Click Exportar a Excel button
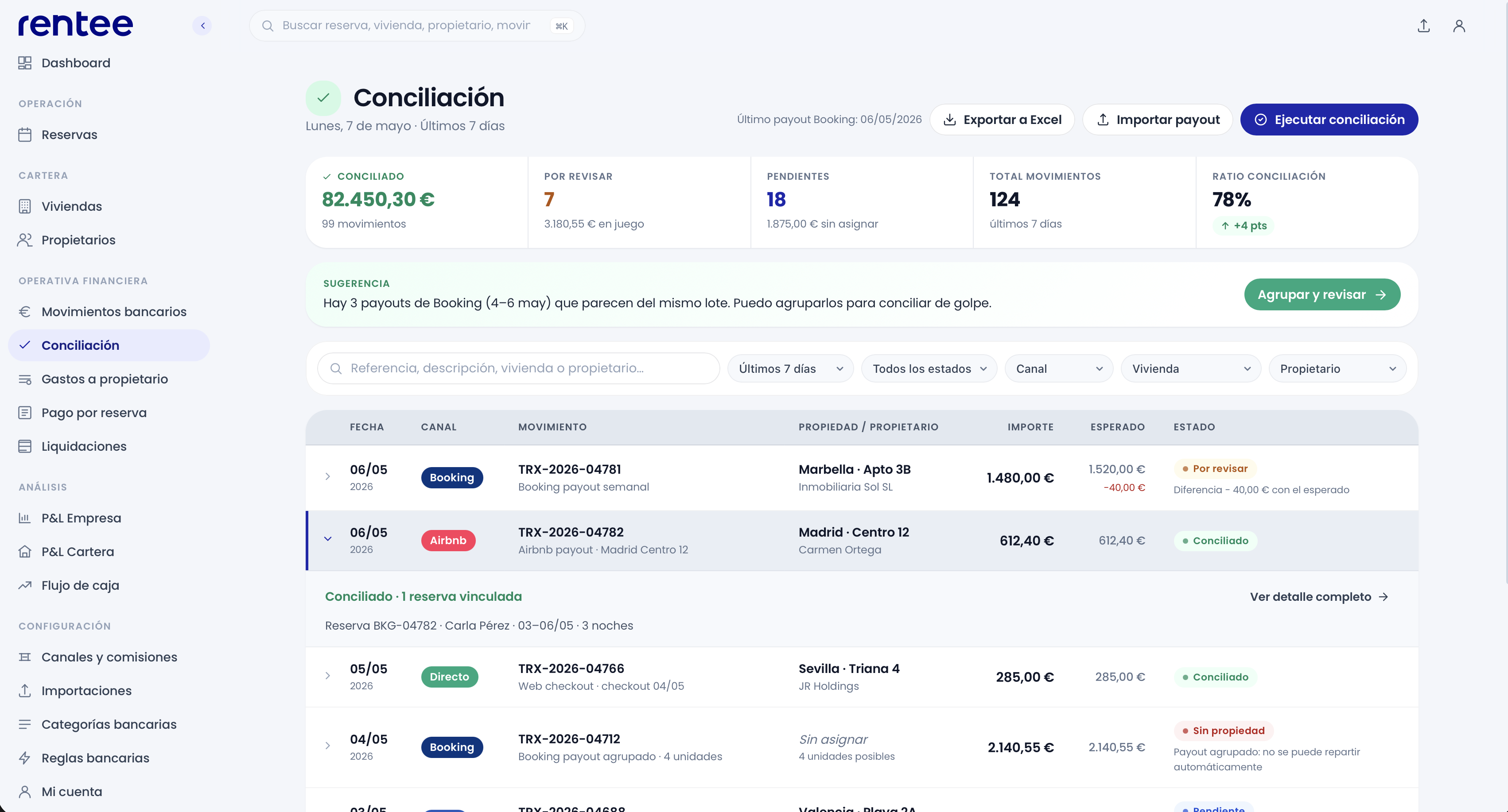Viewport: 1508px width, 812px height. coord(1002,120)
